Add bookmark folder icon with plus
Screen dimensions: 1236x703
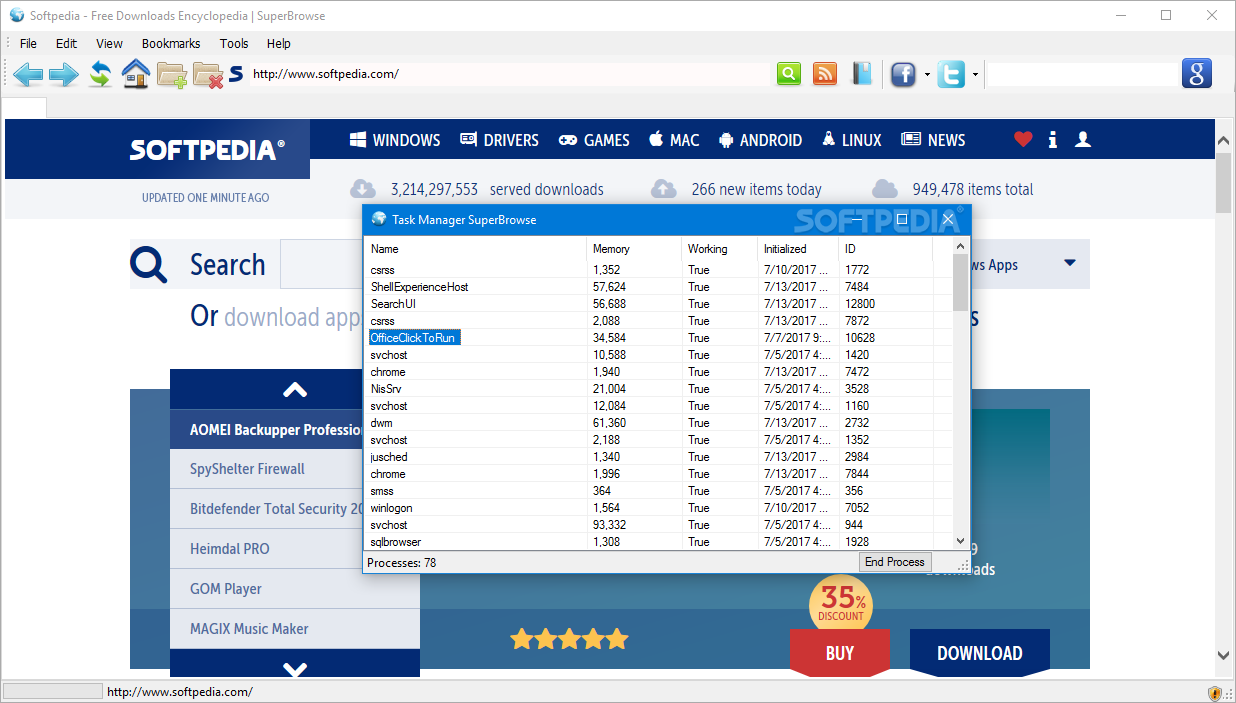(172, 75)
